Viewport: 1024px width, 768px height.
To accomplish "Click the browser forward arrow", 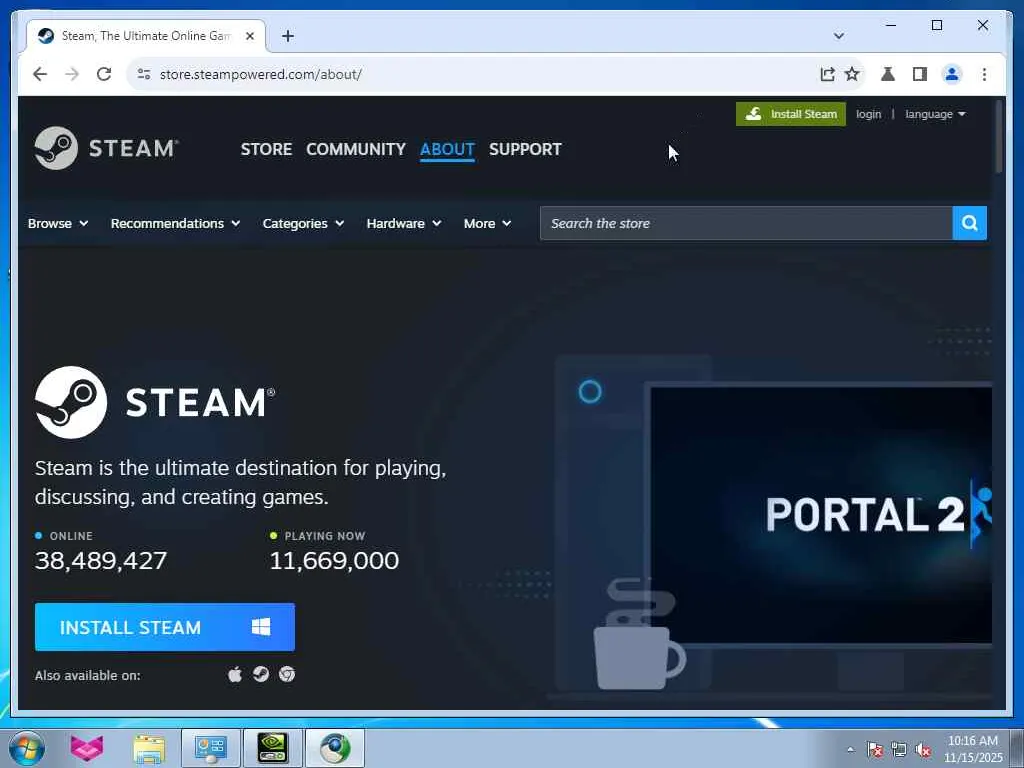I will (72, 74).
